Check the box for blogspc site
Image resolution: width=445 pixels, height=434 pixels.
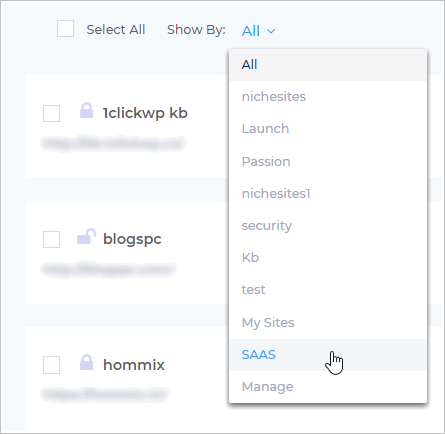[x=51, y=239]
